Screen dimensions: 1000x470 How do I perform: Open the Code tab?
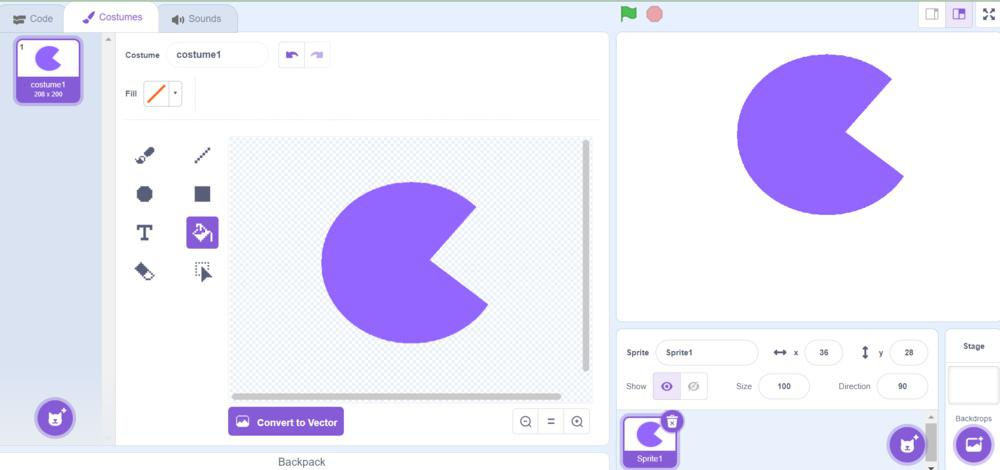pos(33,18)
